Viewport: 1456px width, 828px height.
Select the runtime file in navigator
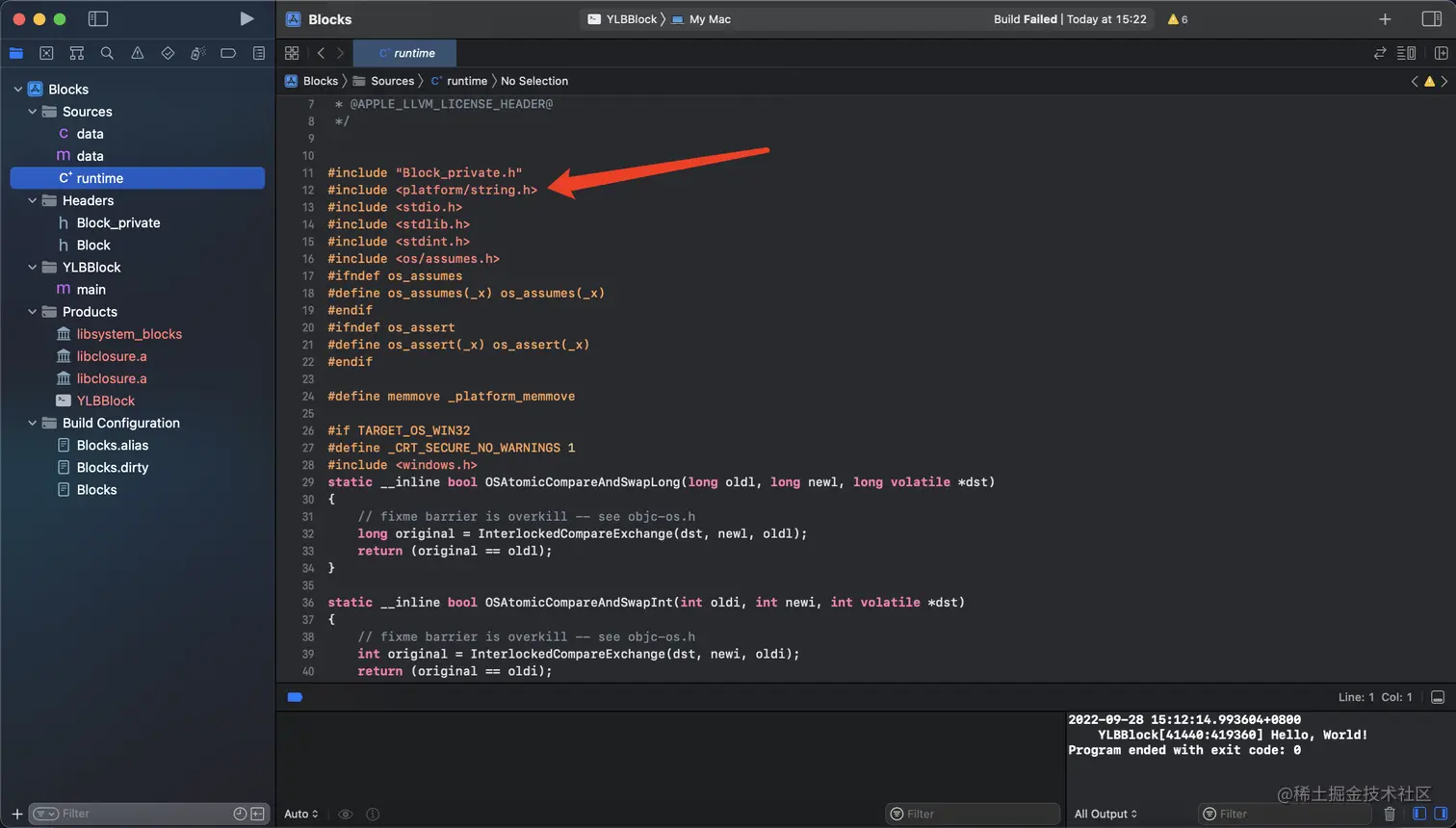137,178
